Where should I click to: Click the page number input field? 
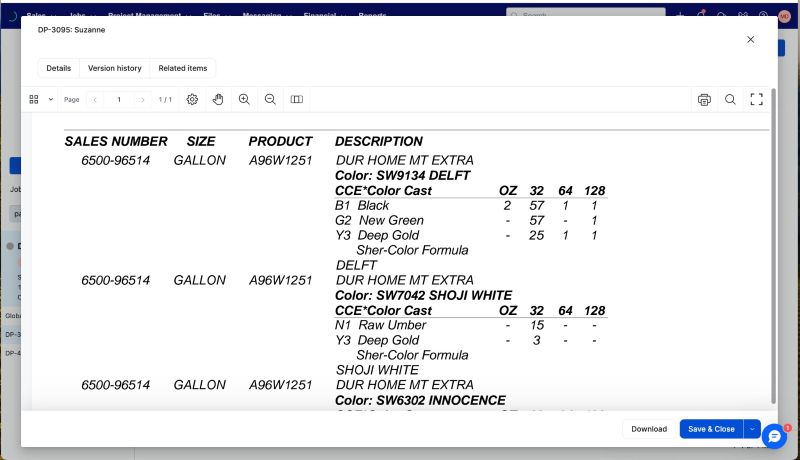point(119,99)
